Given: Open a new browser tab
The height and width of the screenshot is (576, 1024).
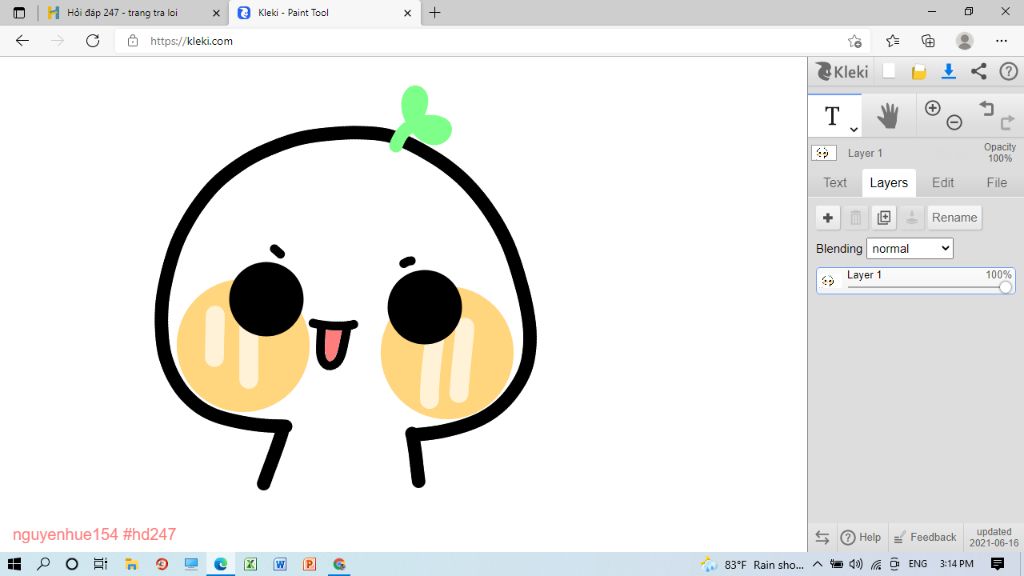Looking at the screenshot, I should 435,12.
